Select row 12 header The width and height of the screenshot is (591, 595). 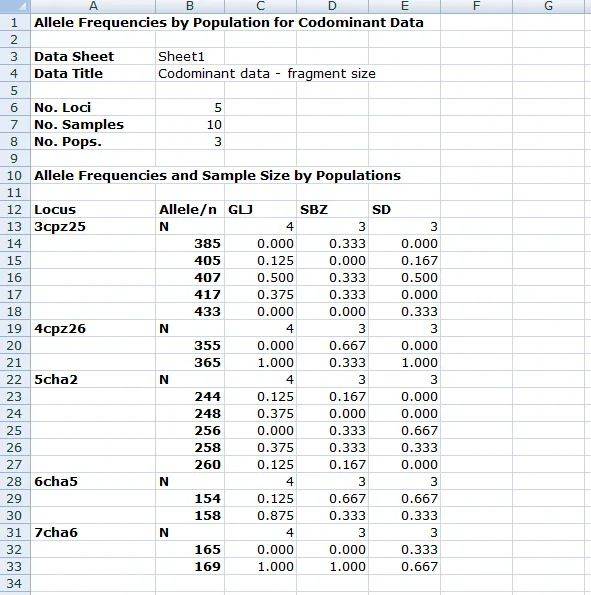[x=15, y=209]
